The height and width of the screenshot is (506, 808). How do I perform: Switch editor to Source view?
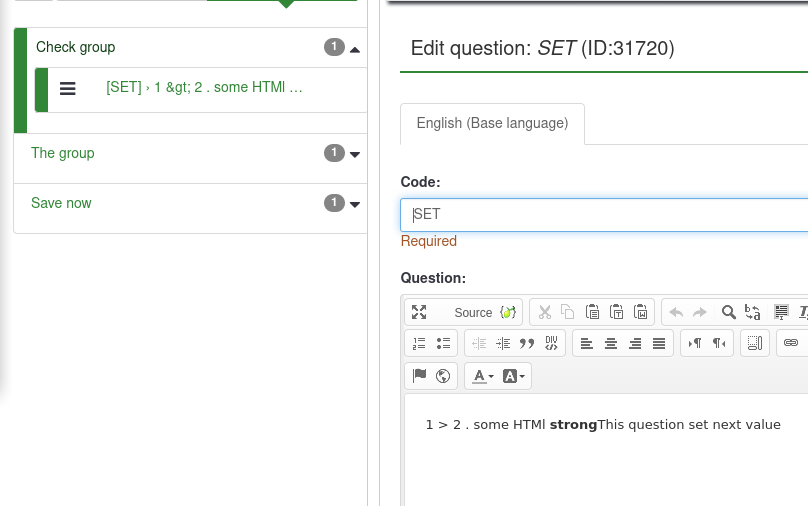[473, 312]
